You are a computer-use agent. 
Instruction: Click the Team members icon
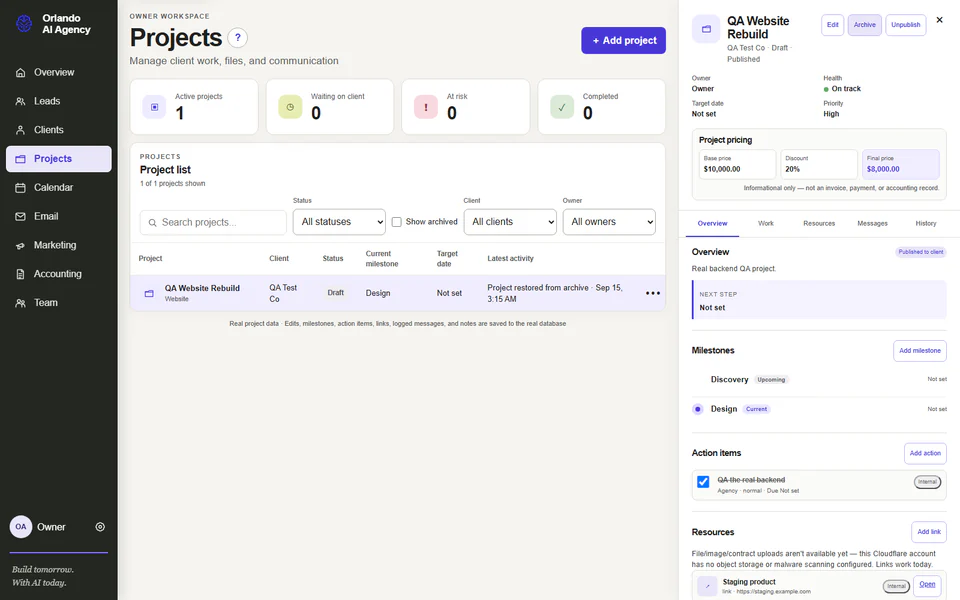coord(20,302)
